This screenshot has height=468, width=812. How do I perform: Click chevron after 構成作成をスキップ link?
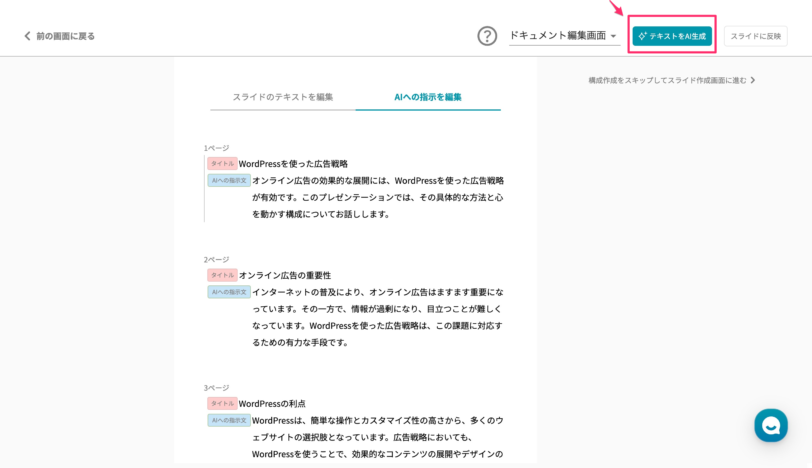coord(752,80)
